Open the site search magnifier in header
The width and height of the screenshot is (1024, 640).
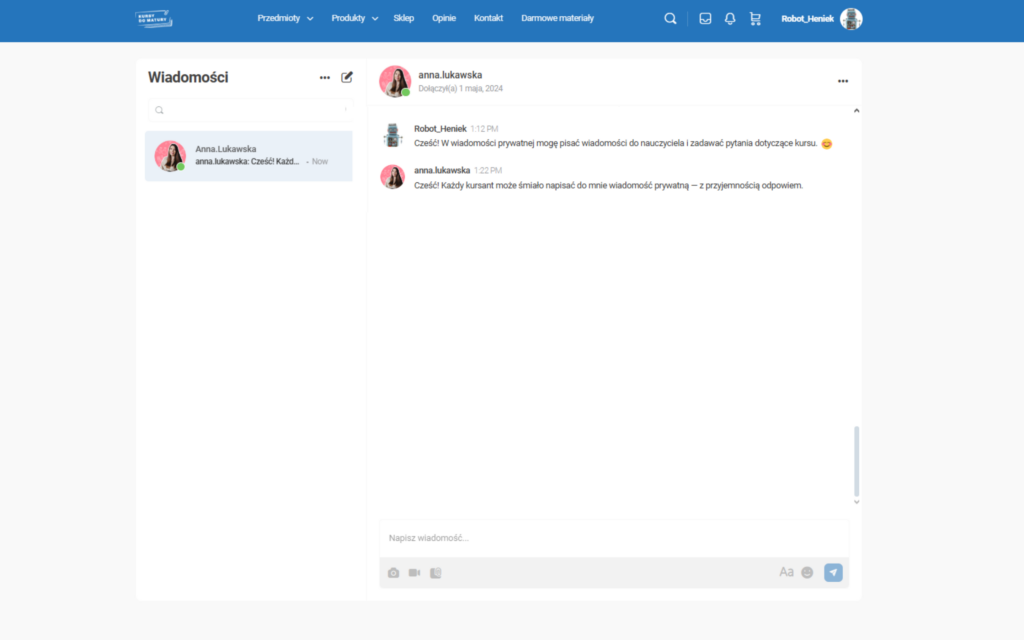click(670, 18)
